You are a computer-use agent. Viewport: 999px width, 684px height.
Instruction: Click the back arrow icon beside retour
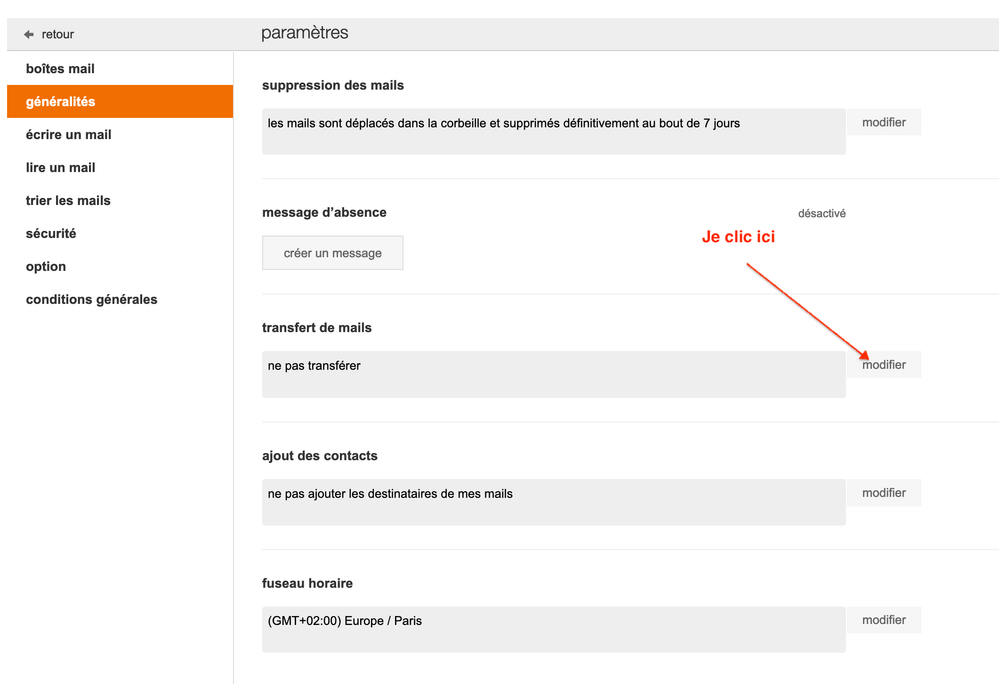(29, 35)
